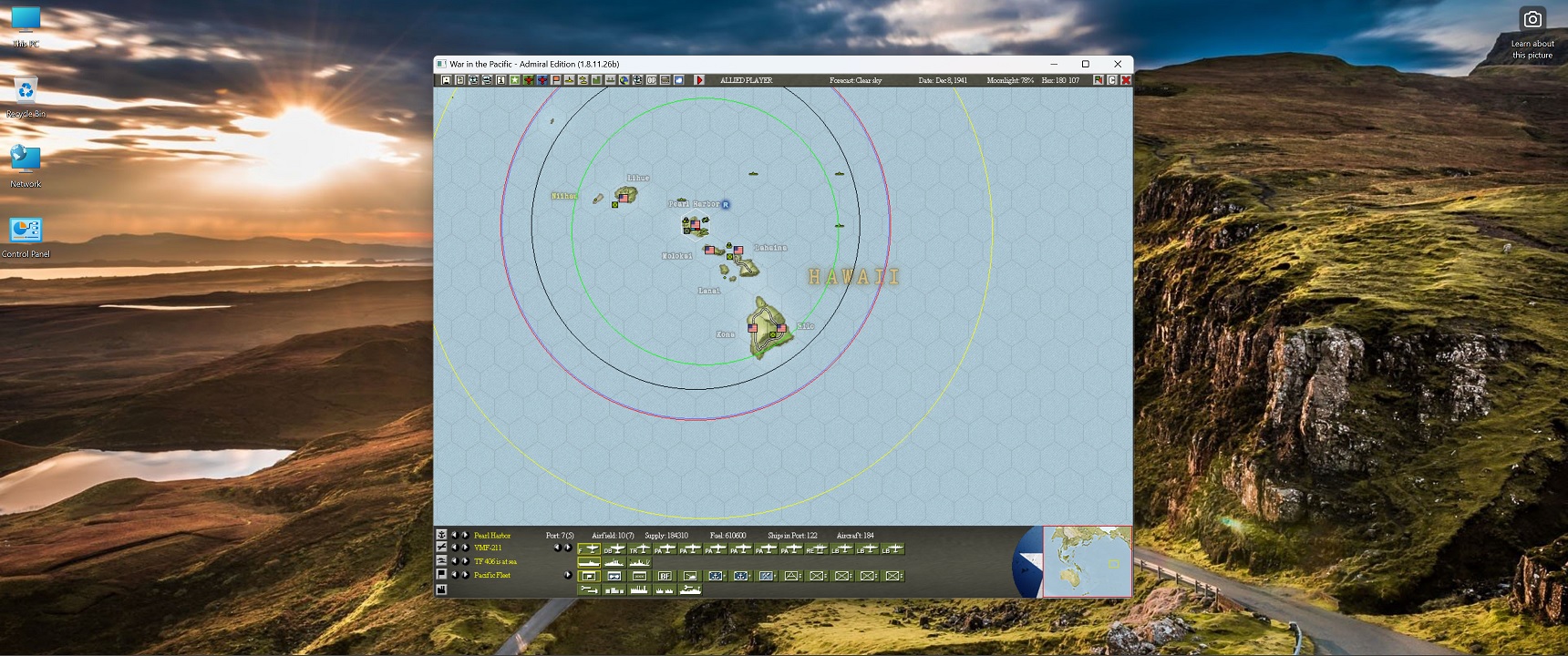Click next arrow next to Pacific Fleet
The image size is (1568, 656).
(465, 575)
